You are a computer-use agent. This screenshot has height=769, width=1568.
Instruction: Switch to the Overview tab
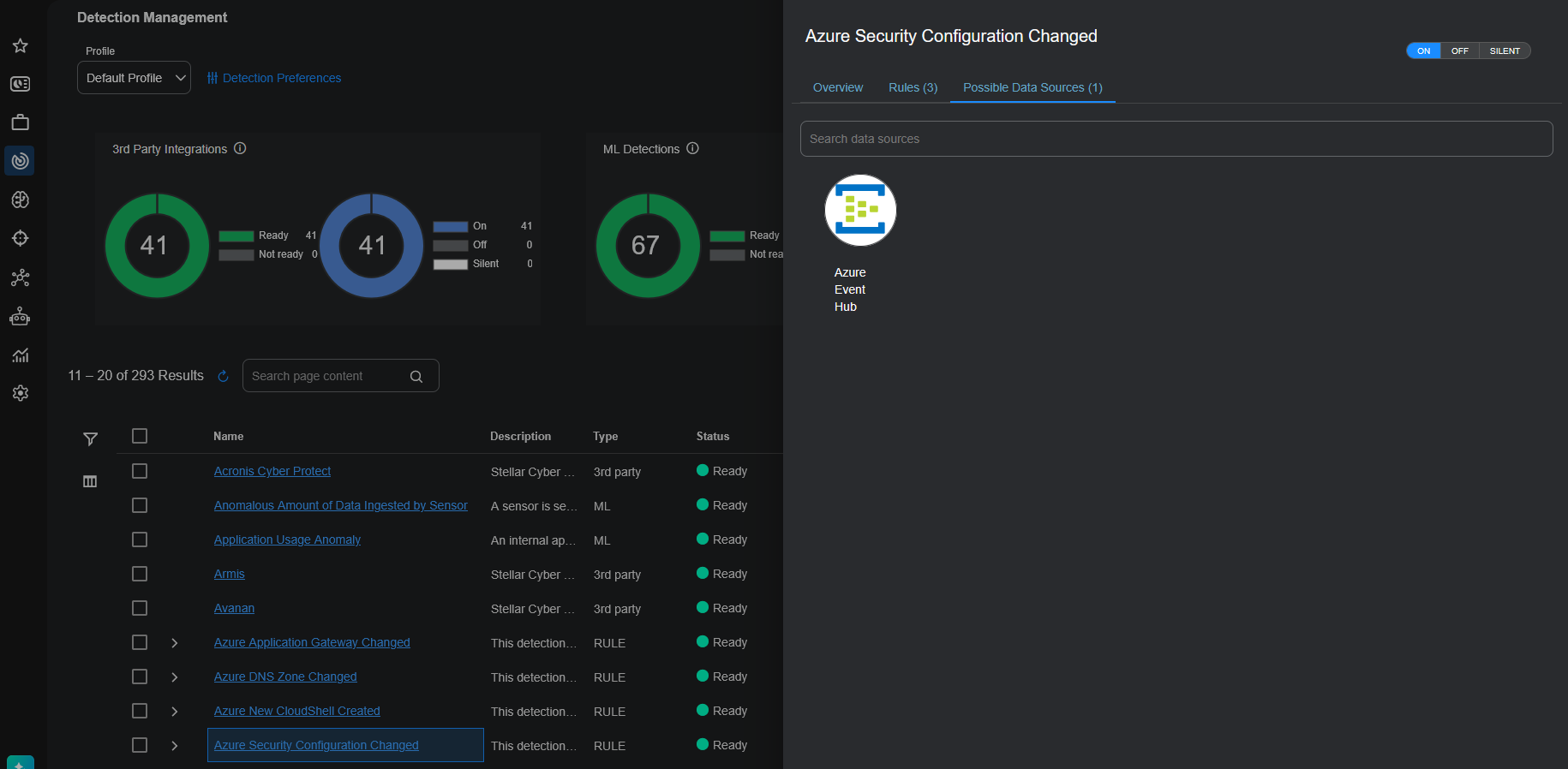coord(837,87)
